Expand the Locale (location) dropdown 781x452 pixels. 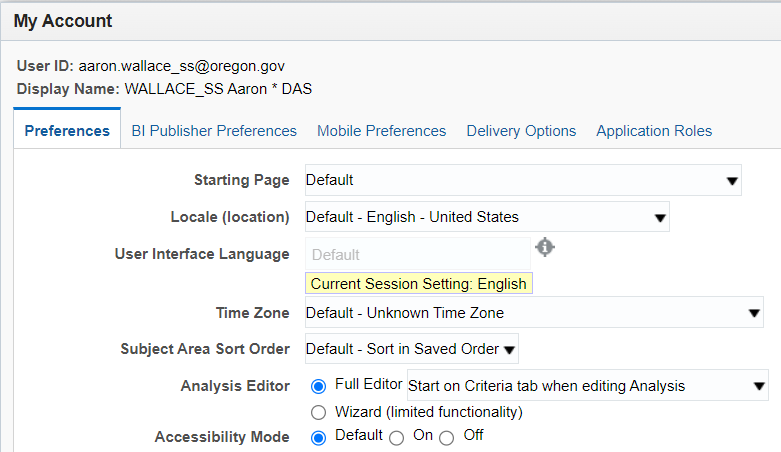click(x=487, y=217)
